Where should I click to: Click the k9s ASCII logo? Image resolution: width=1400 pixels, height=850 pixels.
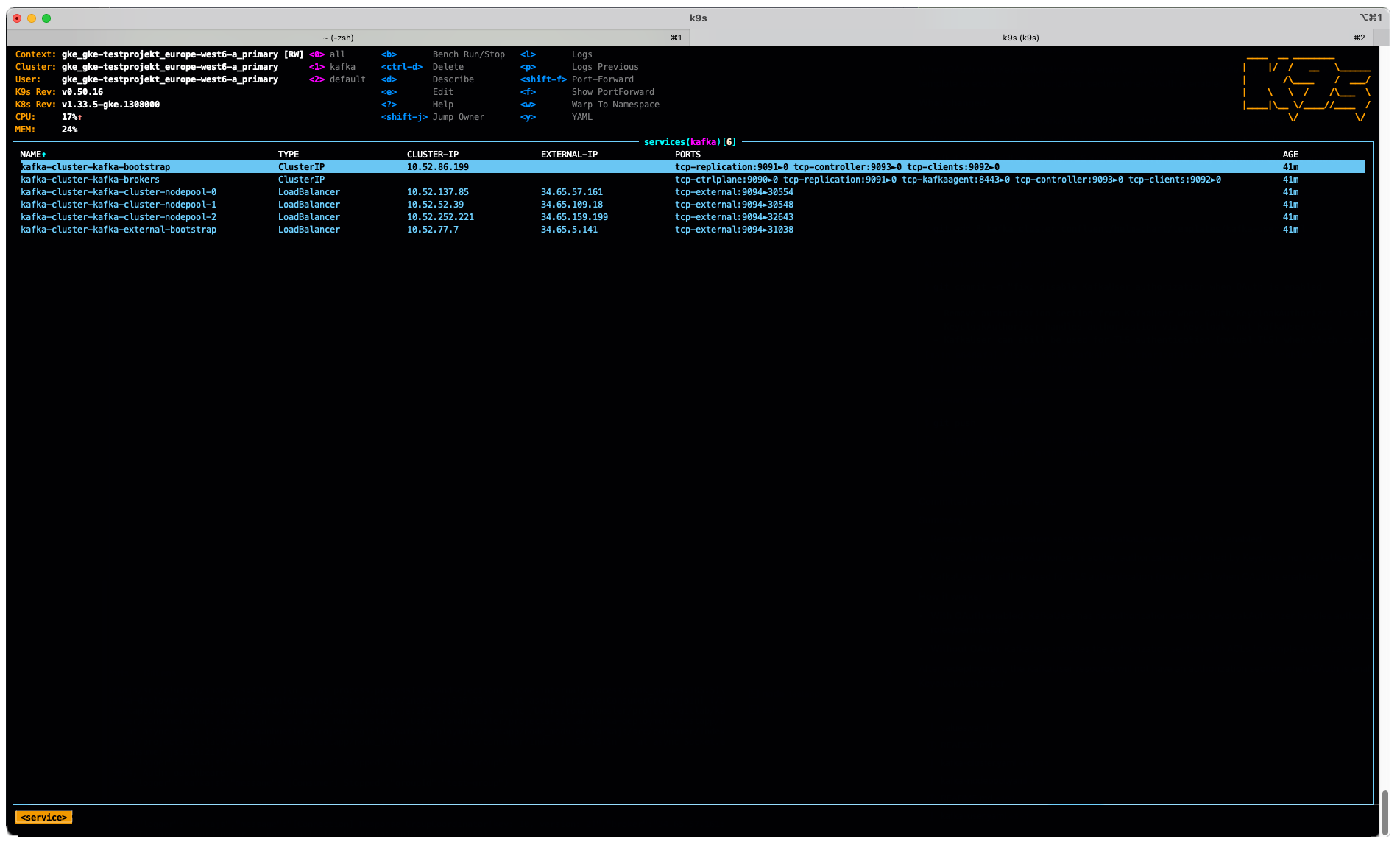click(x=1306, y=87)
